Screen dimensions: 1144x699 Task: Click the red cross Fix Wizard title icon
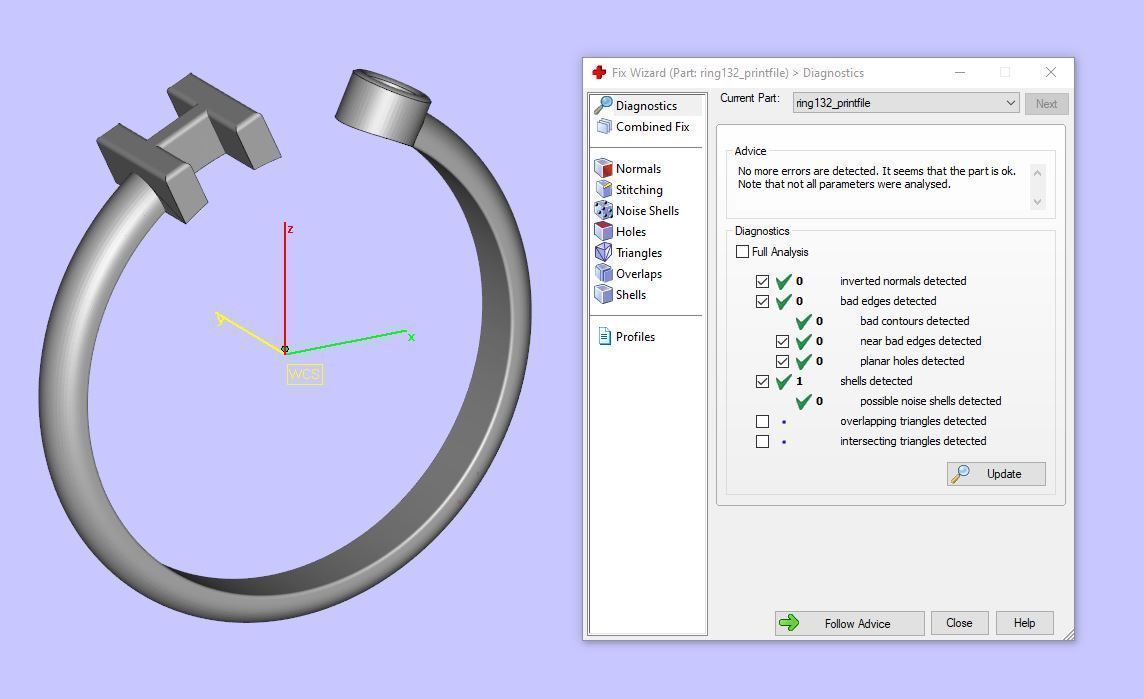(x=599, y=72)
